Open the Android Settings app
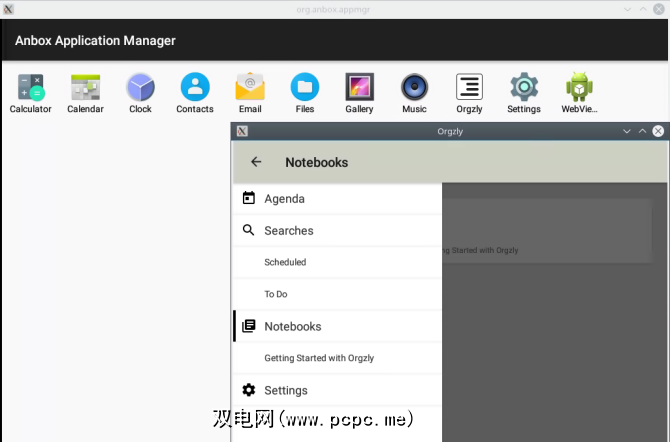 (x=524, y=88)
